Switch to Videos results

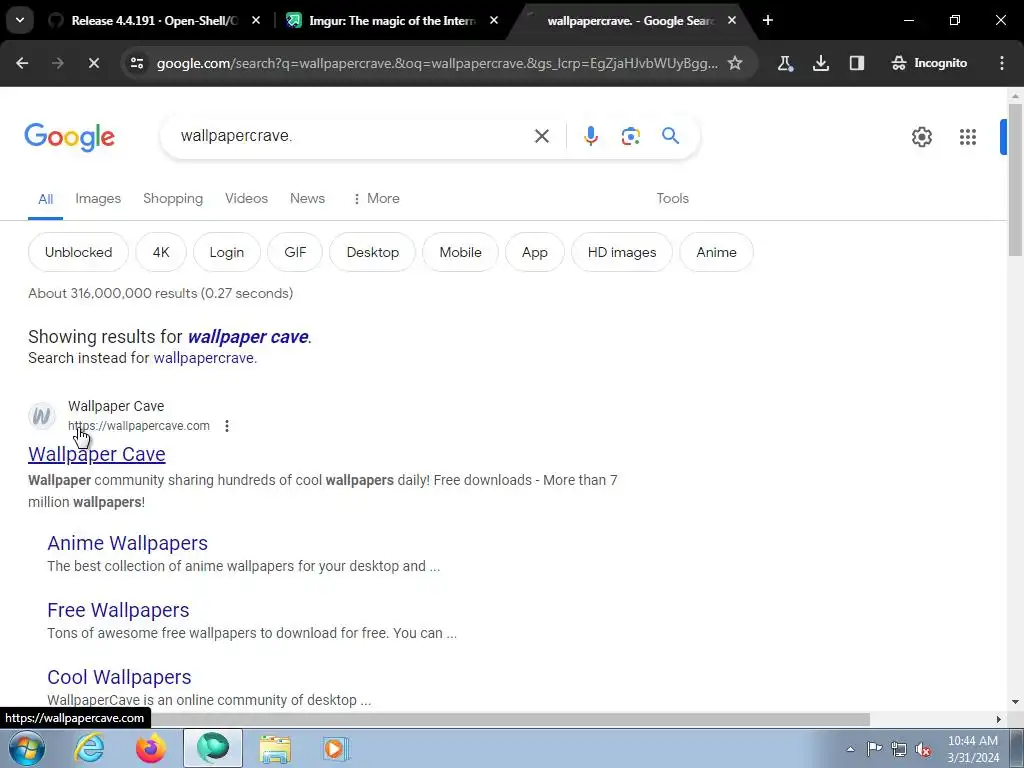click(x=246, y=199)
